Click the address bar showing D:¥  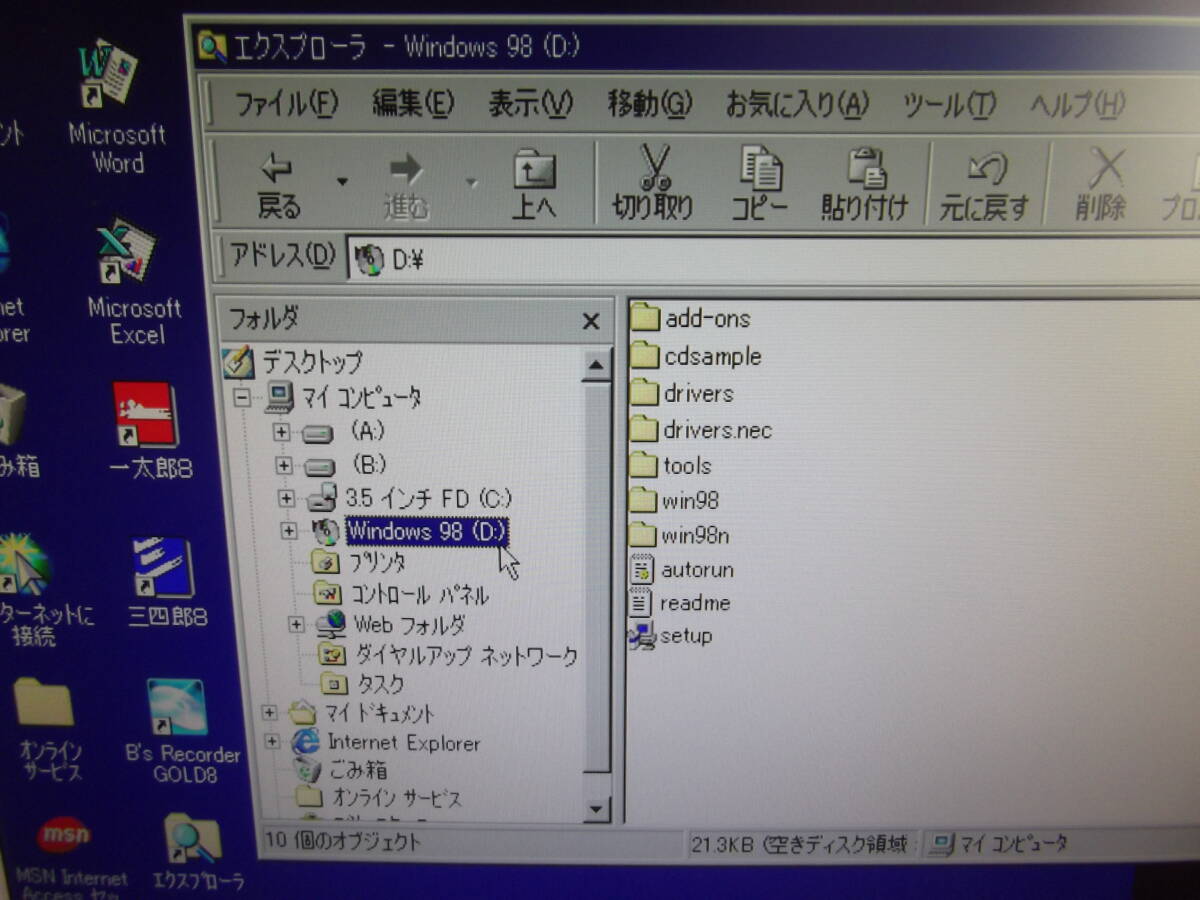(x=775, y=260)
